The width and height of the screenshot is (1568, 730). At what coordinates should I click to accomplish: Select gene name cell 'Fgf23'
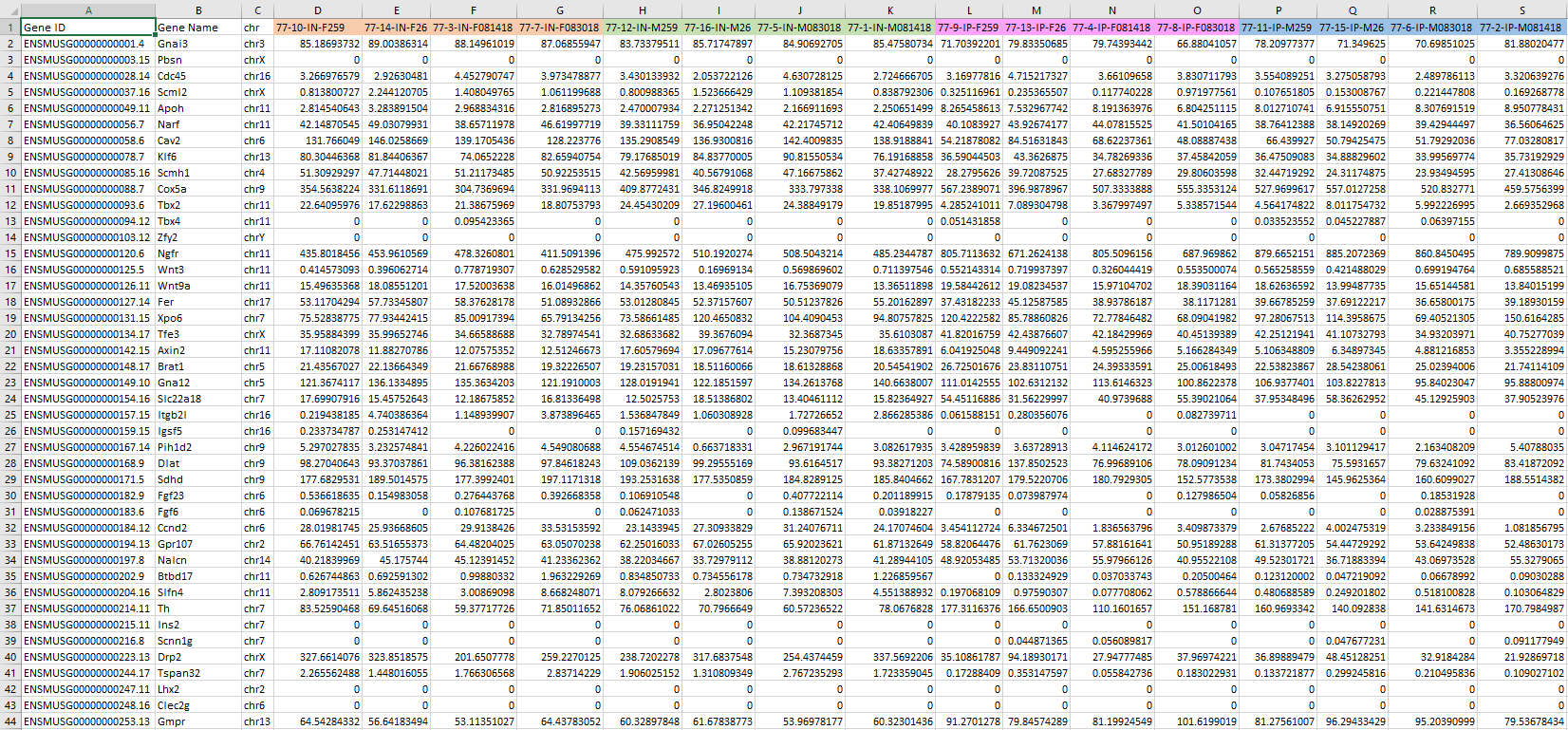point(198,496)
